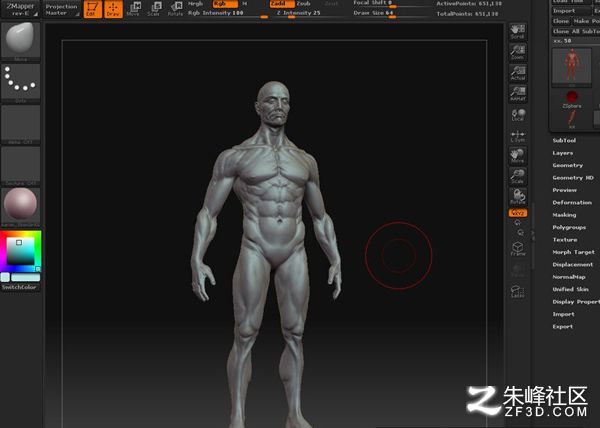Toggle the M material mode
This screenshot has width=600, height=428.
click(x=245, y=3)
